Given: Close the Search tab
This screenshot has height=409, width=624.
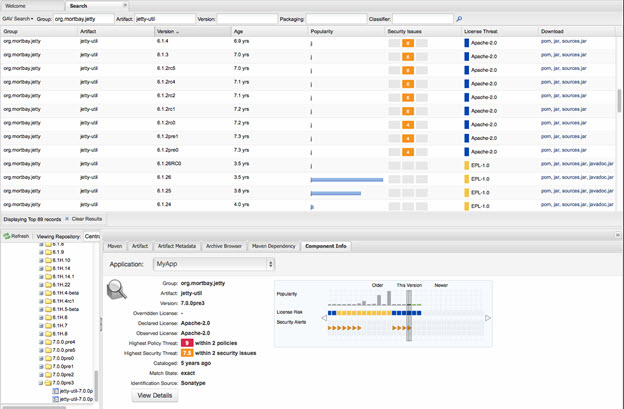Looking at the screenshot, I should tap(125, 5).
